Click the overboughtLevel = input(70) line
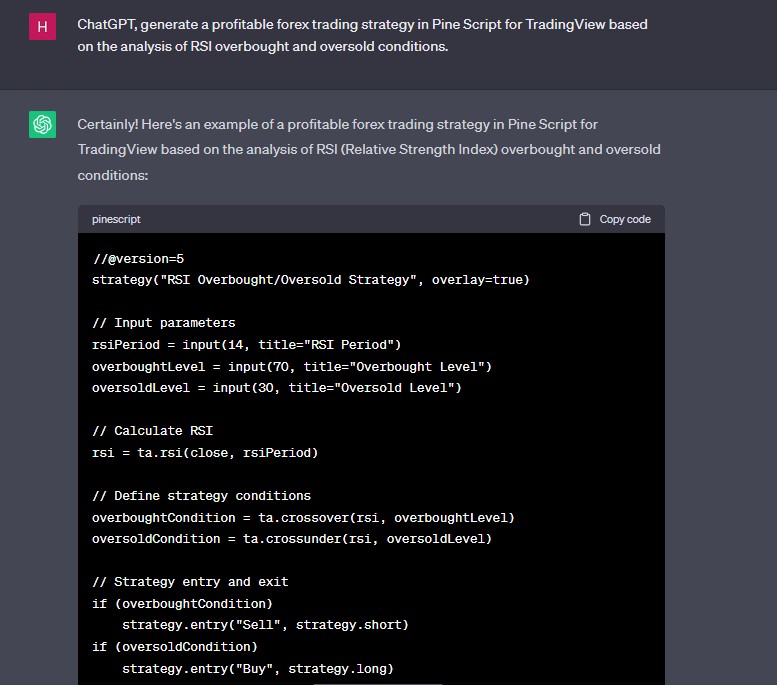 (x=292, y=367)
